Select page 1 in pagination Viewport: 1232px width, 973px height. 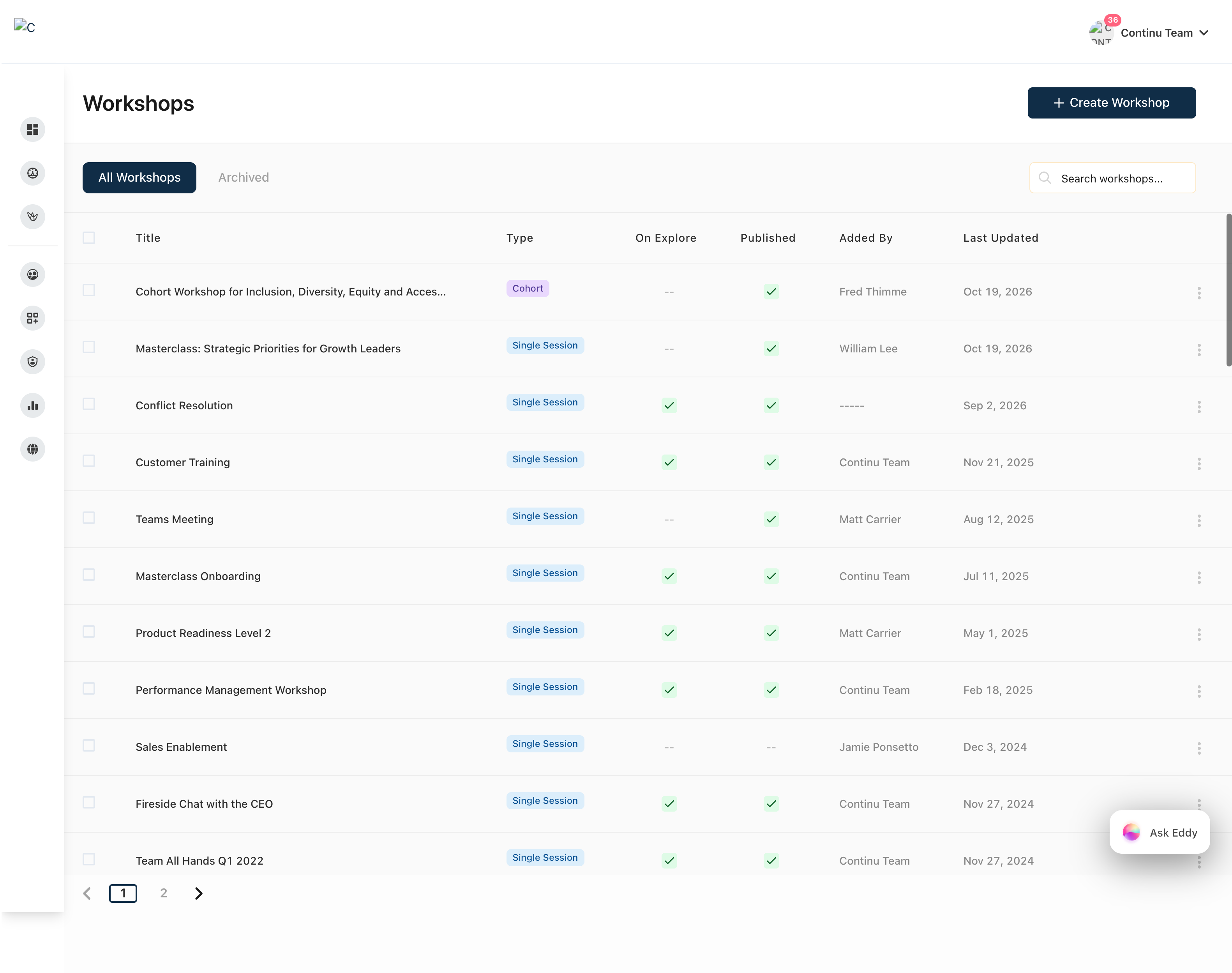coord(123,893)
